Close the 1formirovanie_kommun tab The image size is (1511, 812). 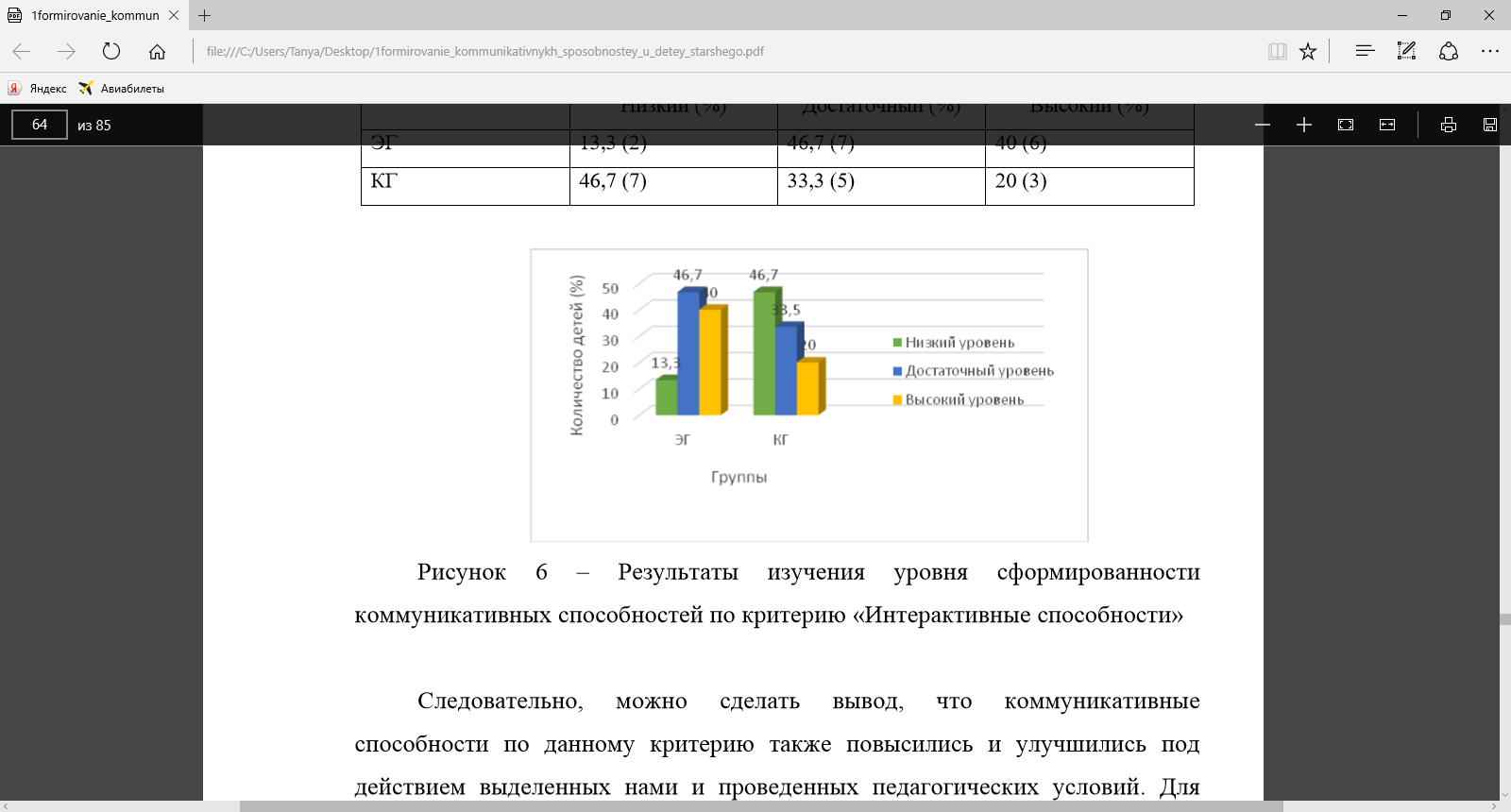click(174, 15)
